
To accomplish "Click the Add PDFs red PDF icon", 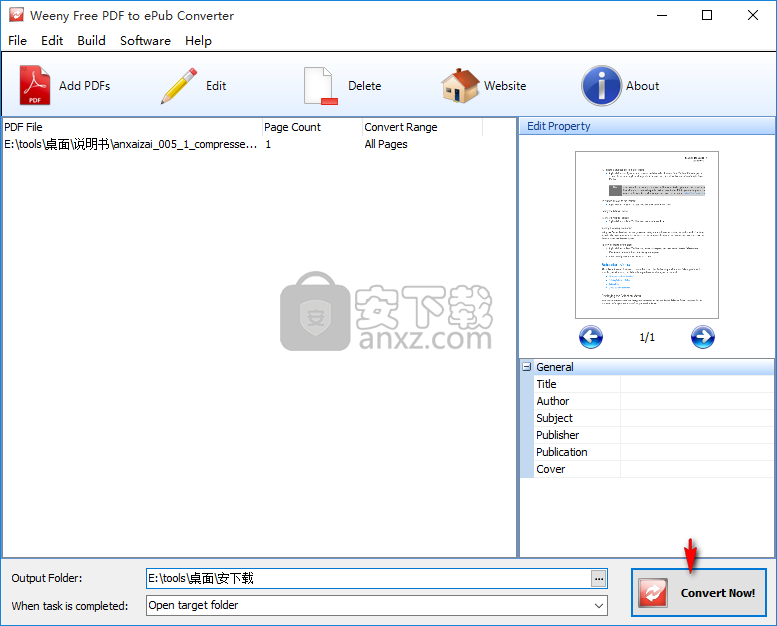I will point(35,85).
